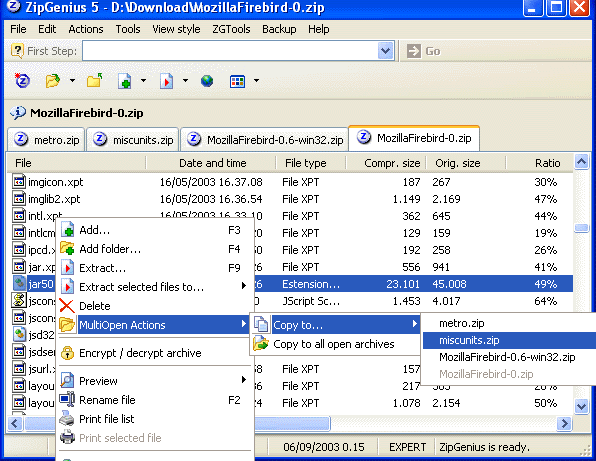Copy to miscunits.zip in the submenu
This screenshot has height=461, width=596.
(x=509, y=340)
